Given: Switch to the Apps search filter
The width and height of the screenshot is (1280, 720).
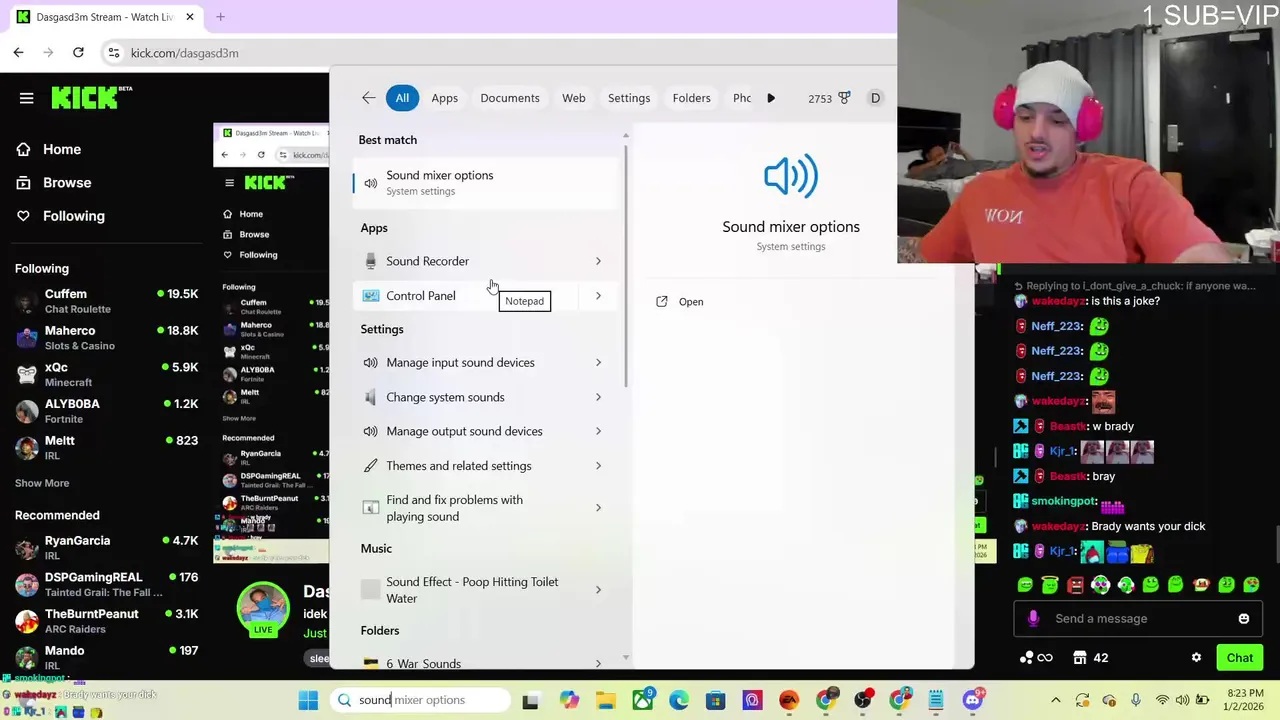Looking at the screenshot, I should click(444, 98).
